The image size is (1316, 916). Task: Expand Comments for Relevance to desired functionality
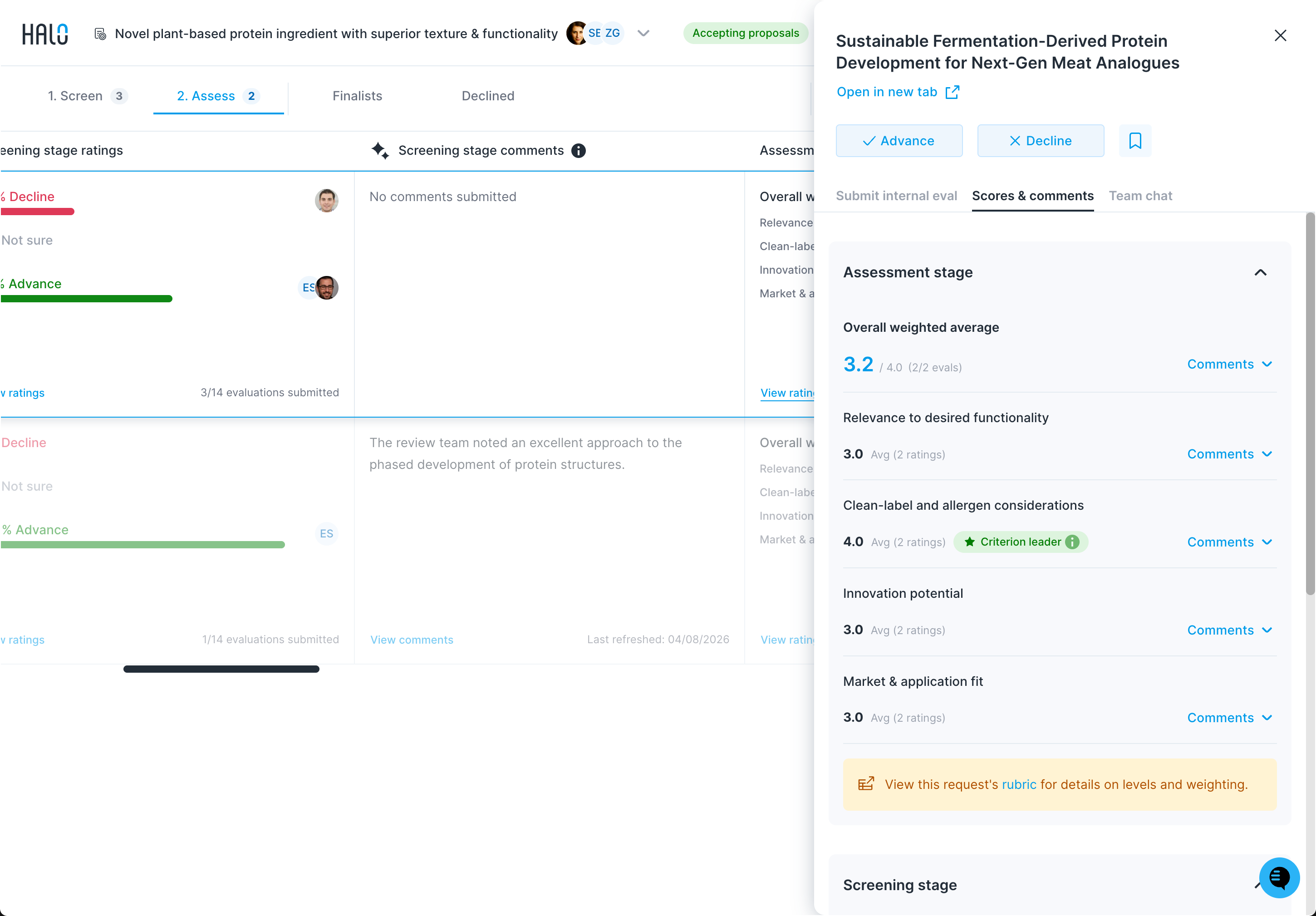pyautogui.click(x=1229, y=454)
